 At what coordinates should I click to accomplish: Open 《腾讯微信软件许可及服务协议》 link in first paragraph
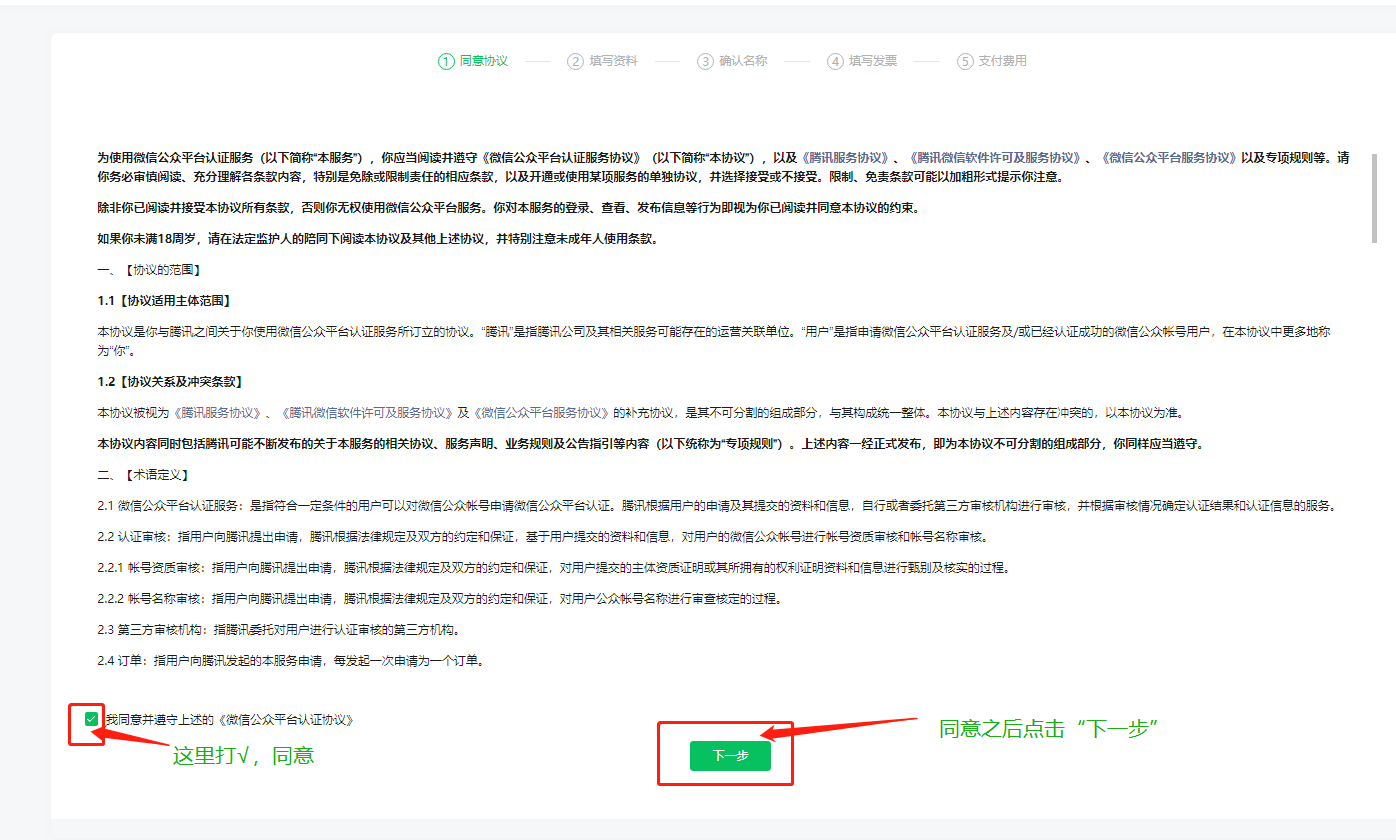997,158
